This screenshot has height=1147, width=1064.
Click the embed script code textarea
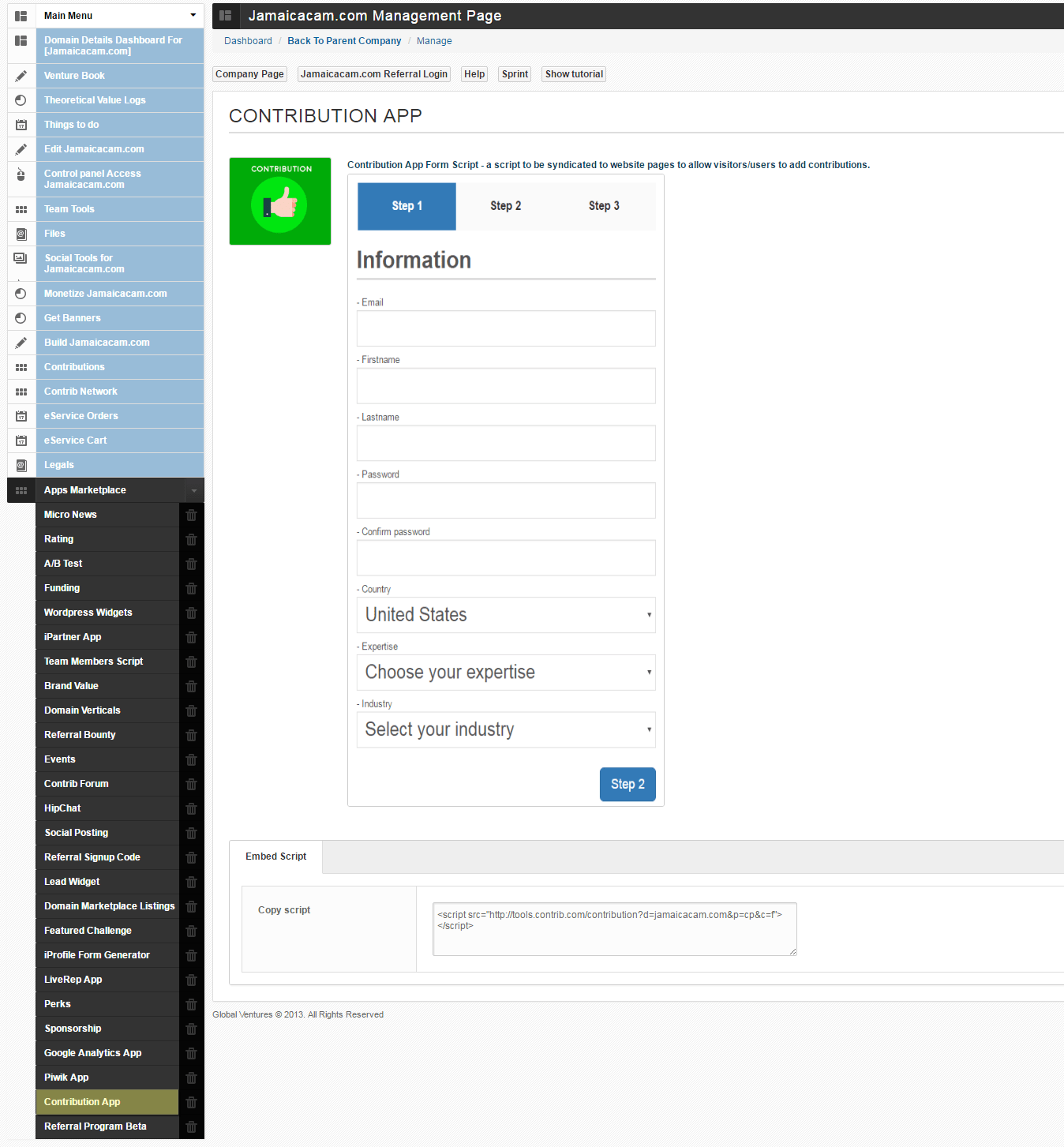(615, 929)
